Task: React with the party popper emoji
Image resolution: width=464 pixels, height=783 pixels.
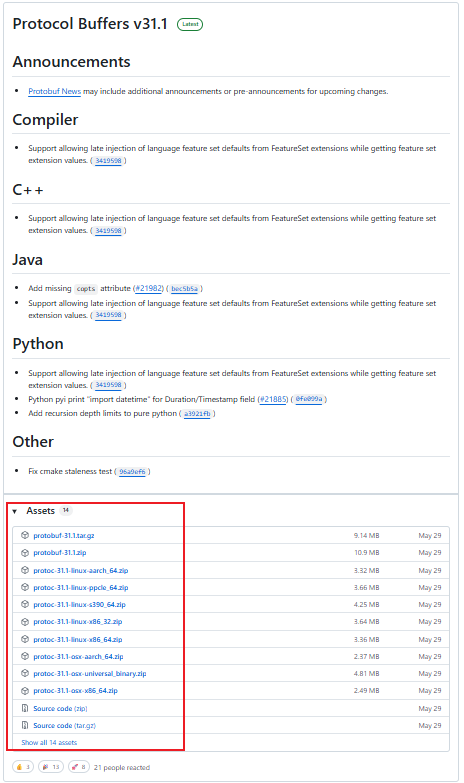Action: (50, 767)
